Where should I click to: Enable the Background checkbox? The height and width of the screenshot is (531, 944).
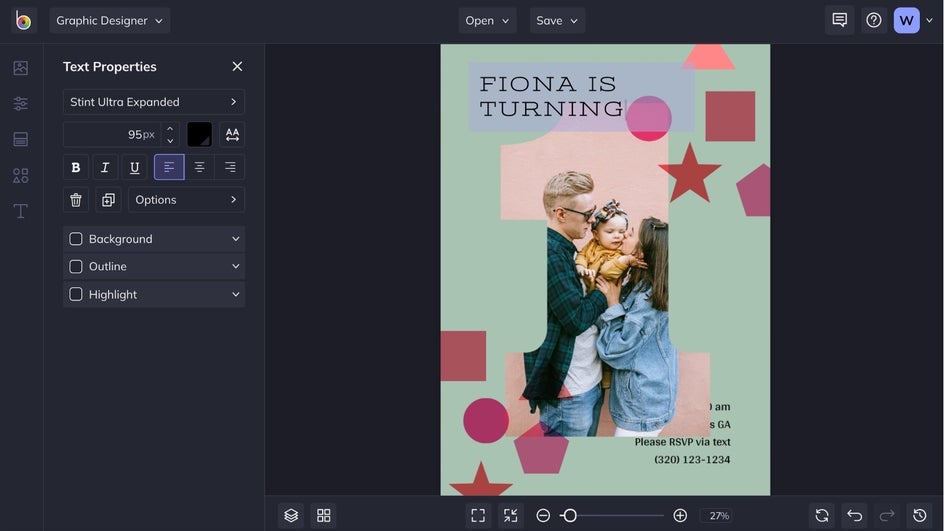tap(76, 239)
